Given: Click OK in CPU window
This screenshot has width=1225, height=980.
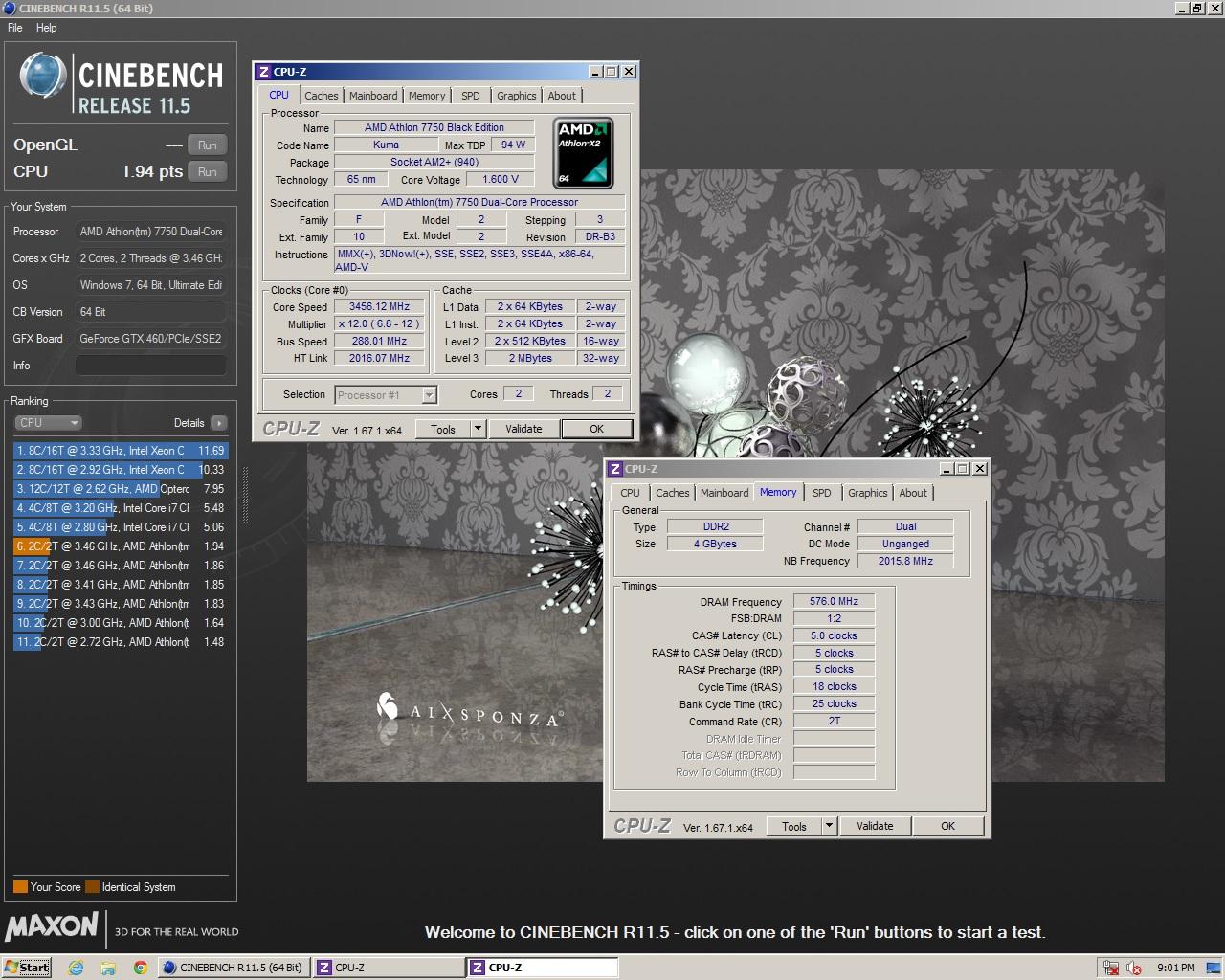Looking at the screenshot, I should coord(597,430).
